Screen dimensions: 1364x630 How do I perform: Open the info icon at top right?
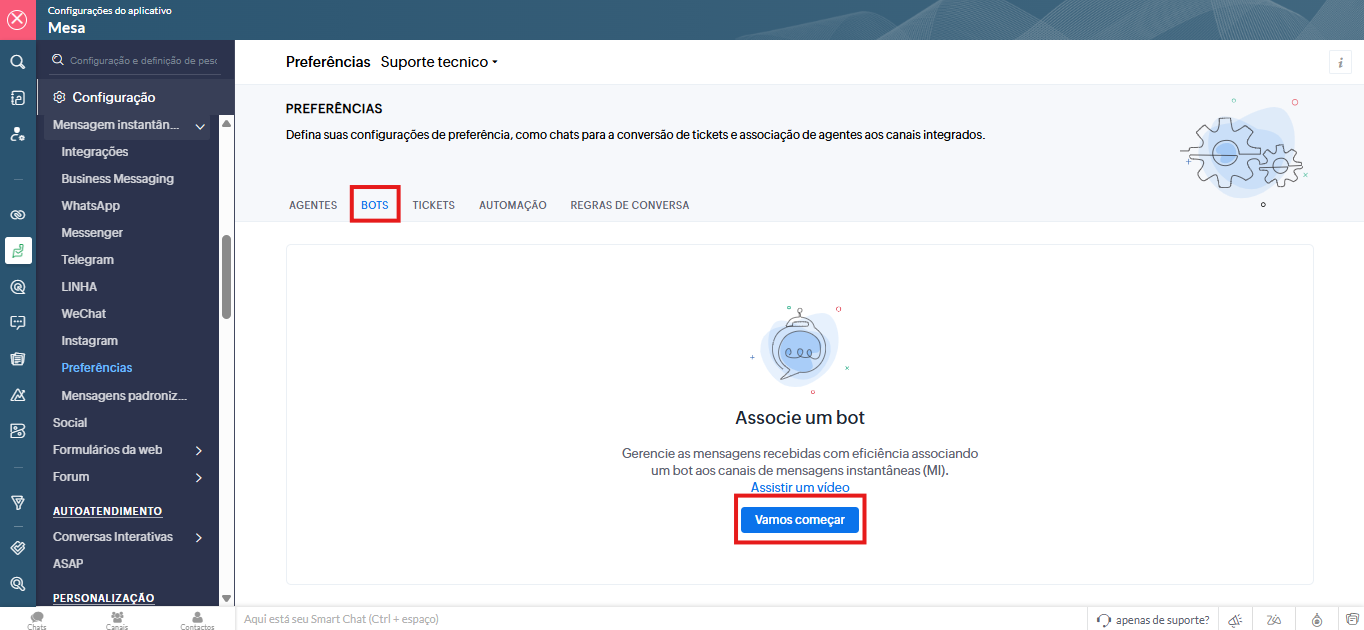(1340, 62)
